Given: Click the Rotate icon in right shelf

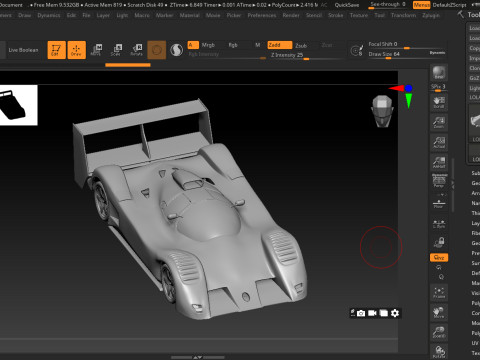Looking at the screenshot, I should click(439, 352).
